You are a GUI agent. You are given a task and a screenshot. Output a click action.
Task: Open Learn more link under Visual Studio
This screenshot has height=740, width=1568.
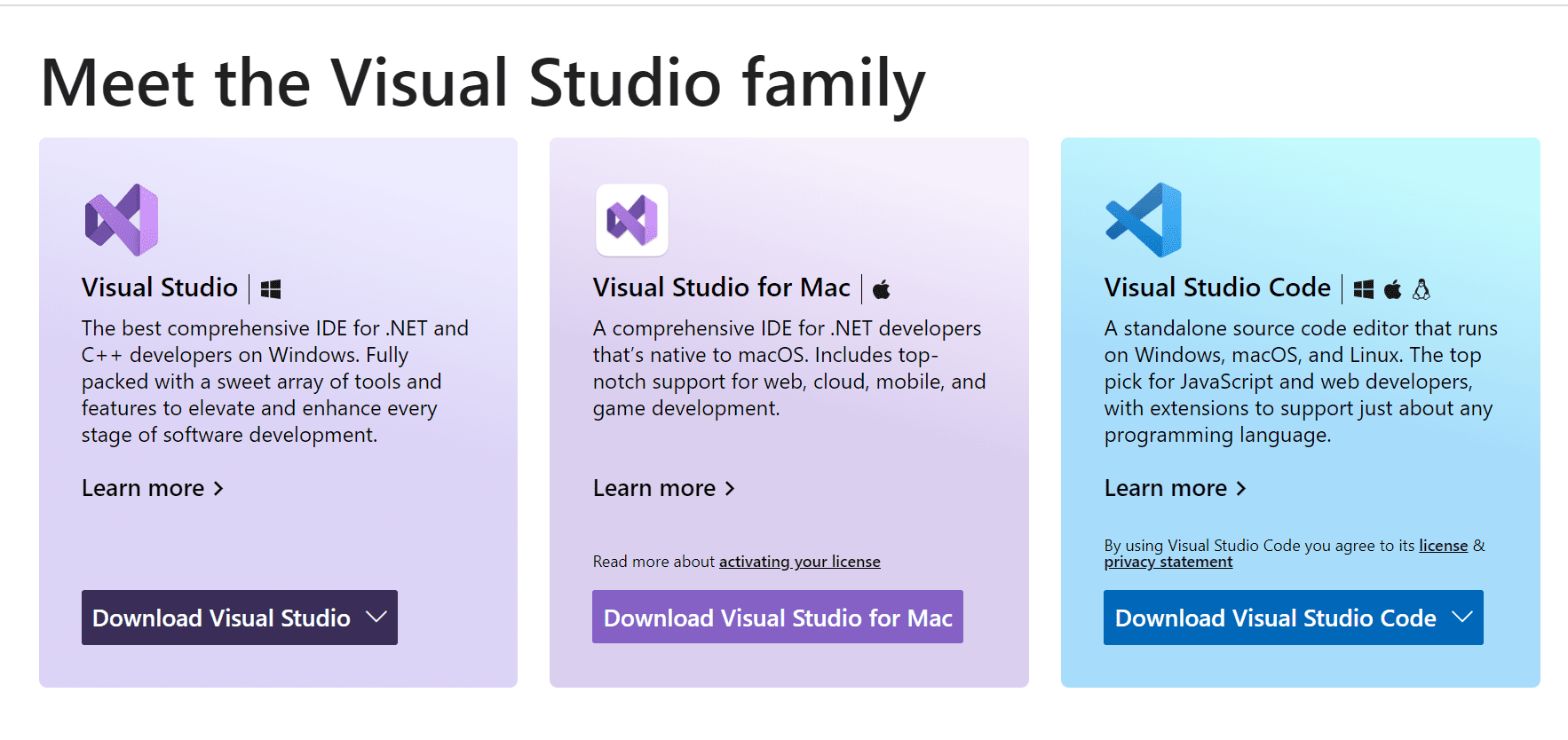point(153,488)
